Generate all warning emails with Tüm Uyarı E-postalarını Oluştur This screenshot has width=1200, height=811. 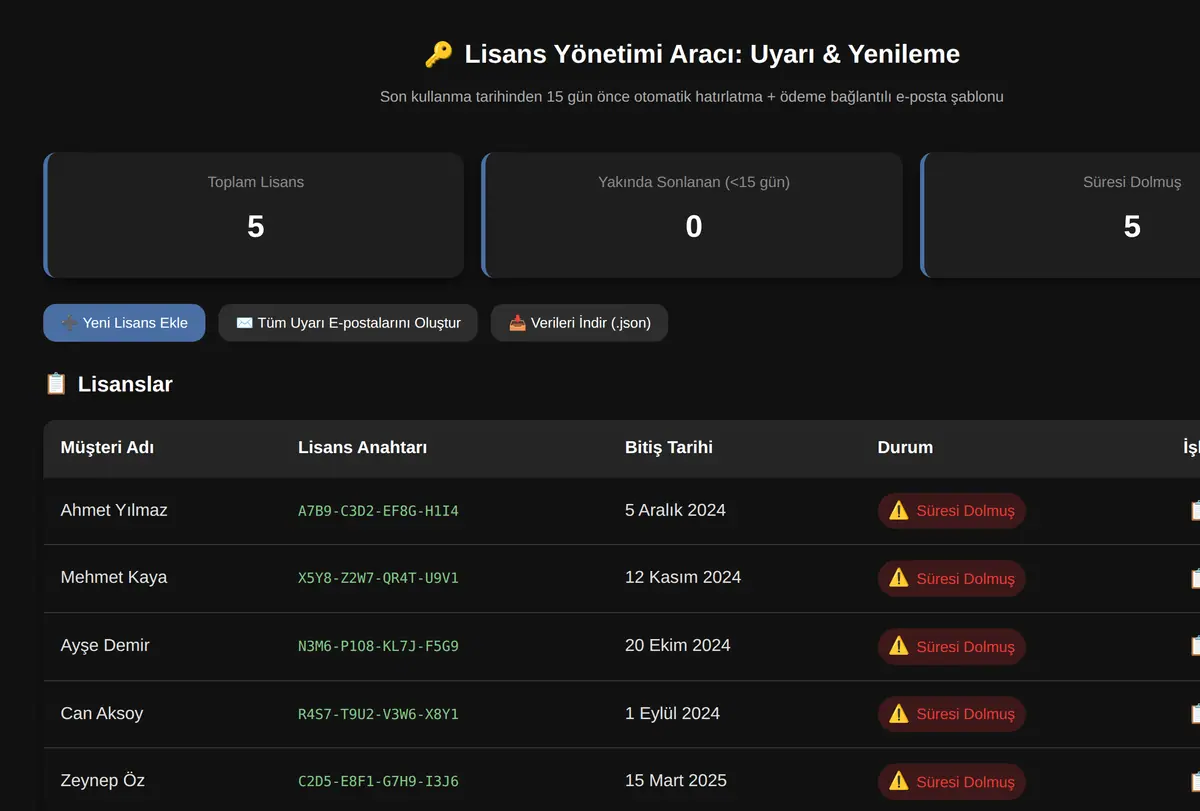[x=348, y=323]
